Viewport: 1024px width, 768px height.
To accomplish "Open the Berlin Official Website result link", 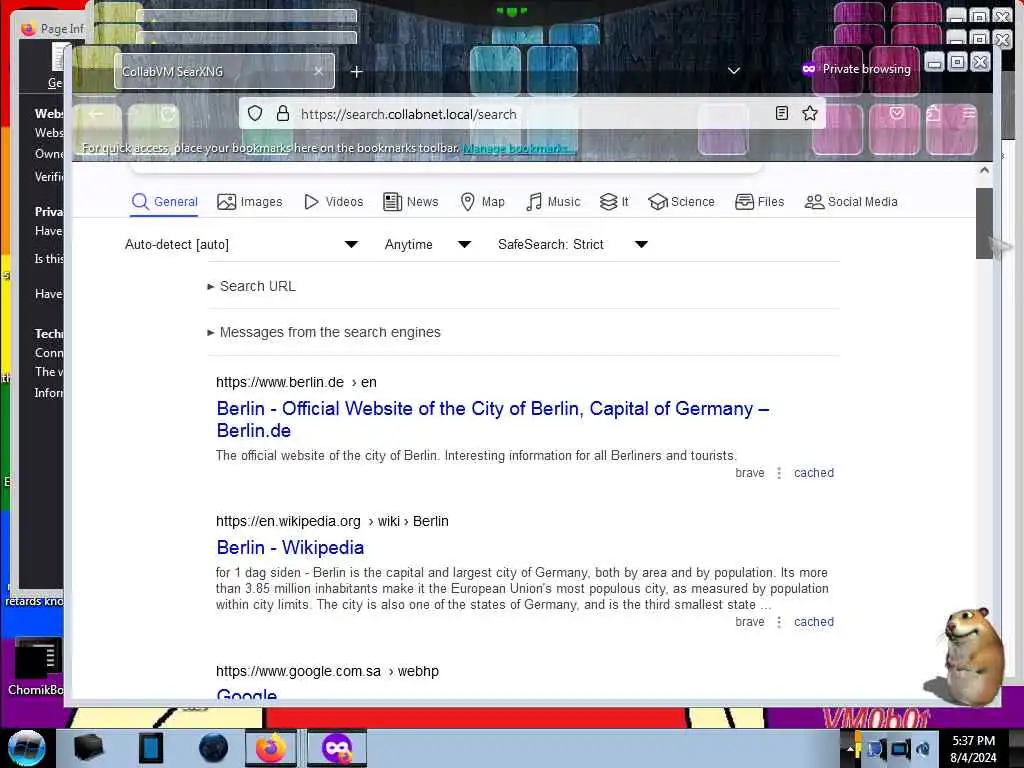I will click(x=492, y=419).
